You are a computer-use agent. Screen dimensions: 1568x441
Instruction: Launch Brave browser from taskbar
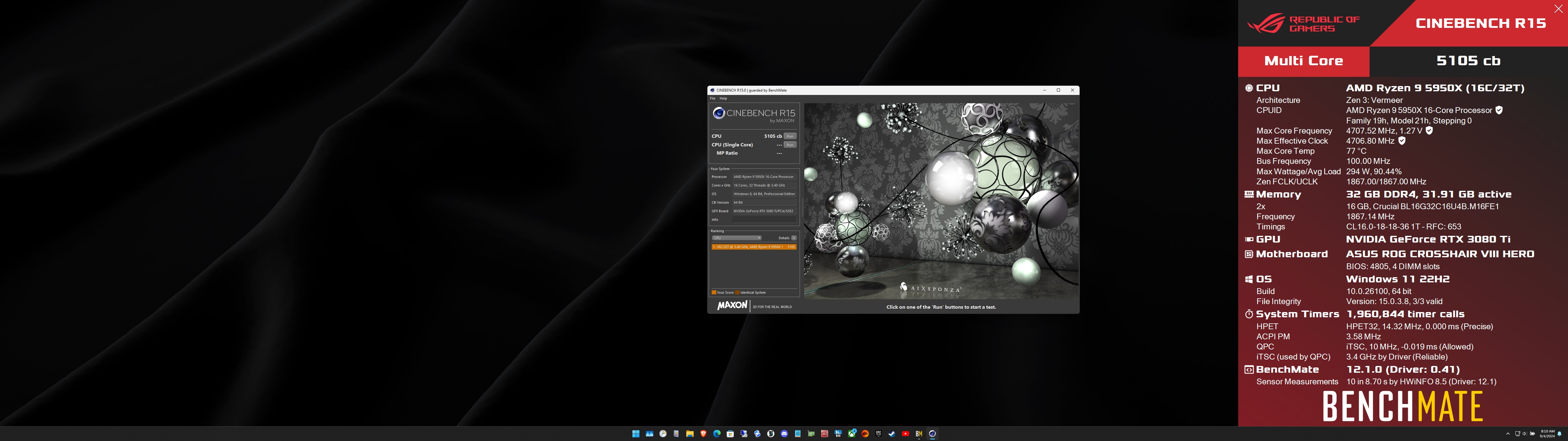(x=704, y=434)
